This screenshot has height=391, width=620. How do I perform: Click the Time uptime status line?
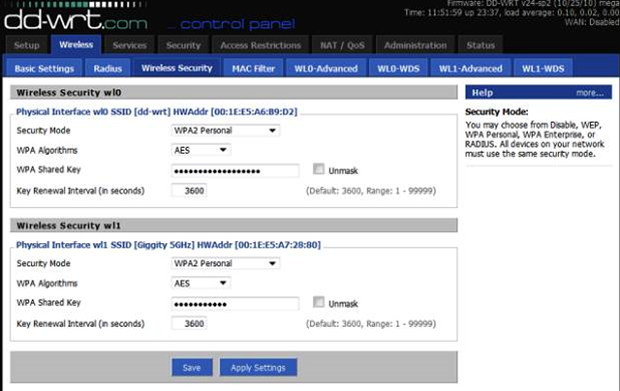pyautogui.click(x=512, y=13)
